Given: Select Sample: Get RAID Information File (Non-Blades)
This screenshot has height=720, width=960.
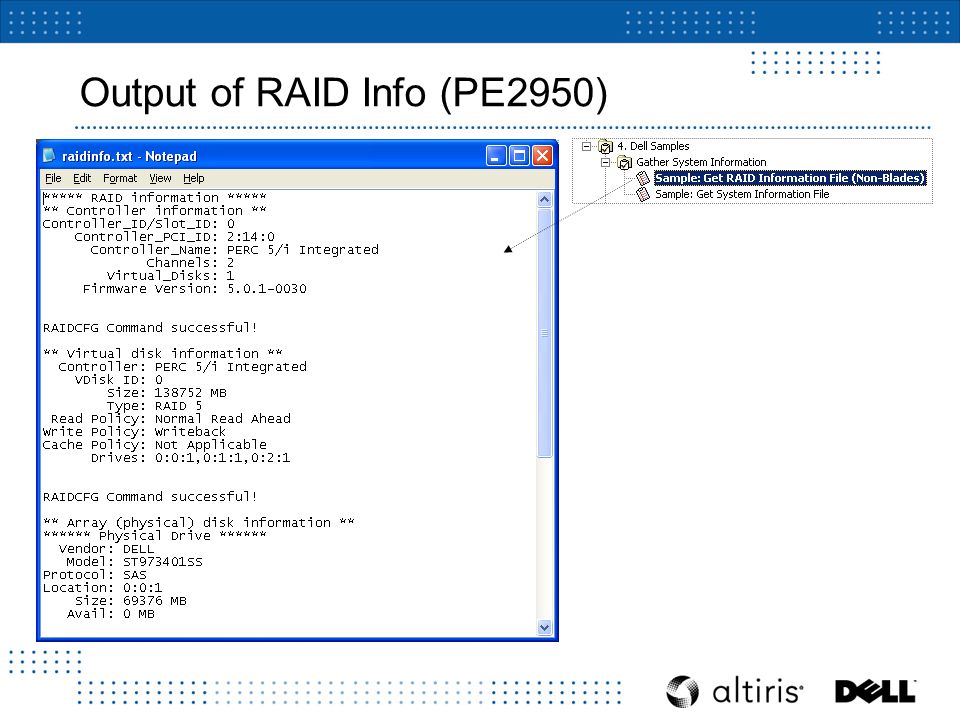Looking at the screenshot, I should tap(790, 178).
